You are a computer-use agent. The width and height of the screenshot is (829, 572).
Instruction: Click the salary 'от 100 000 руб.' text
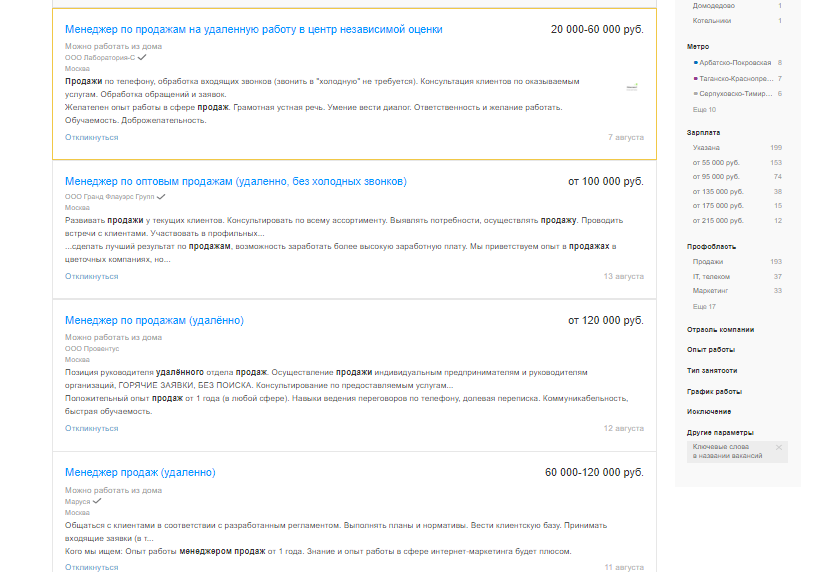click(606, 181)
